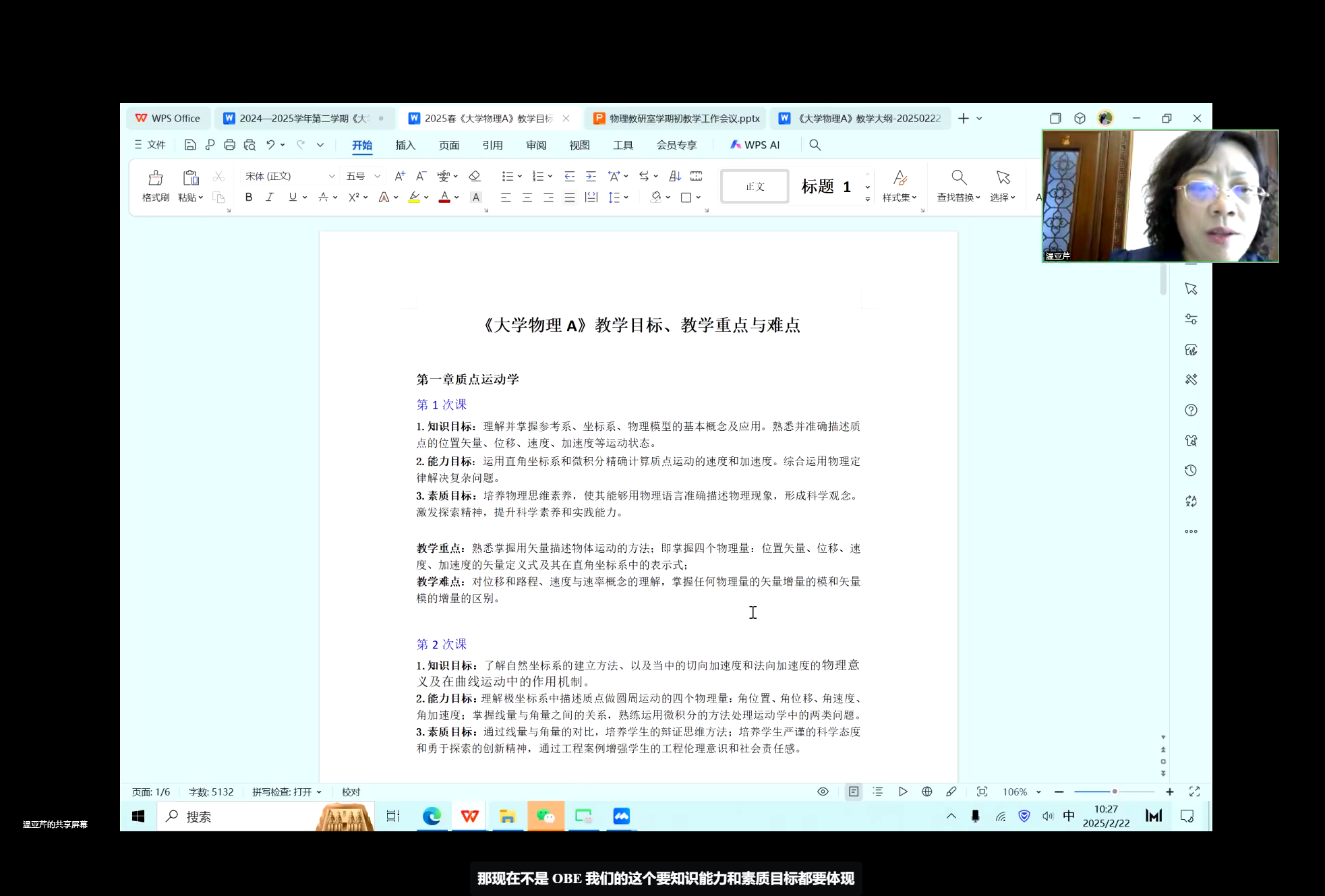Click the WPS AI button

pos(755,145)
